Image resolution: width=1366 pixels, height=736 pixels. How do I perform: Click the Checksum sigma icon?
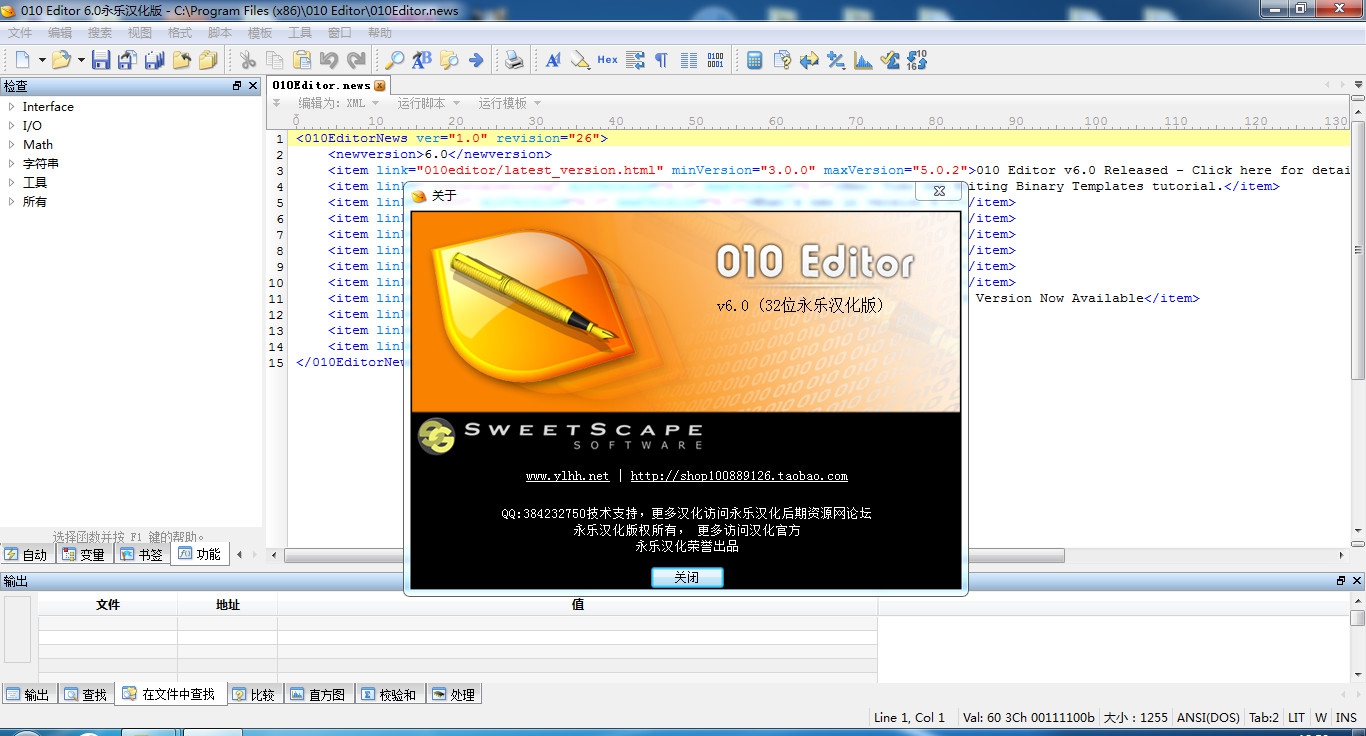(890, 60)
